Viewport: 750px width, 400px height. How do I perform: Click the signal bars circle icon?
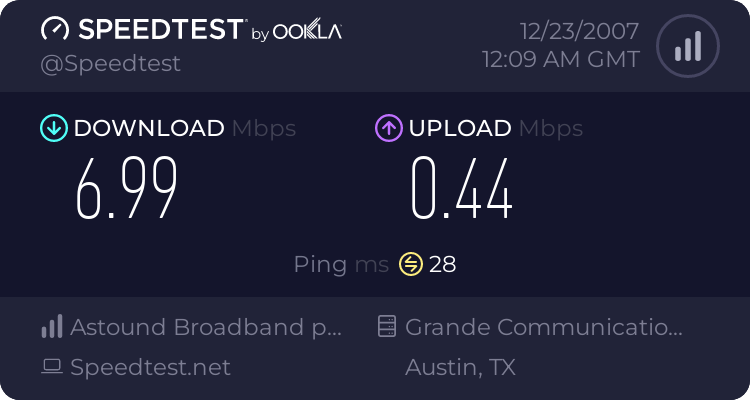(688, 46)
